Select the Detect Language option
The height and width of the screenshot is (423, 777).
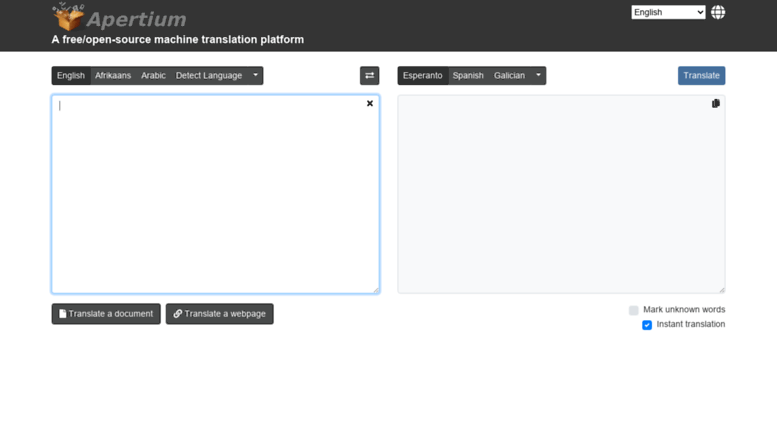pos(209,76)
